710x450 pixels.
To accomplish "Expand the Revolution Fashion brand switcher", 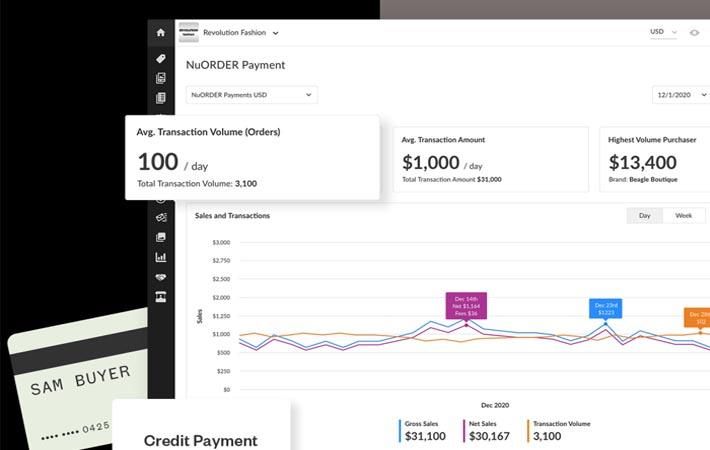I will click(240, 33).
